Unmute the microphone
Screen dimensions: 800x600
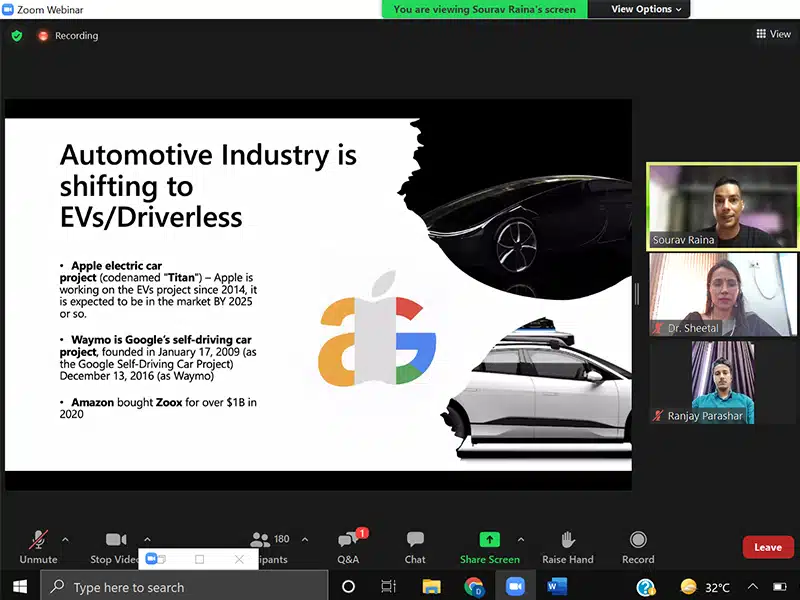pos(38,541)
